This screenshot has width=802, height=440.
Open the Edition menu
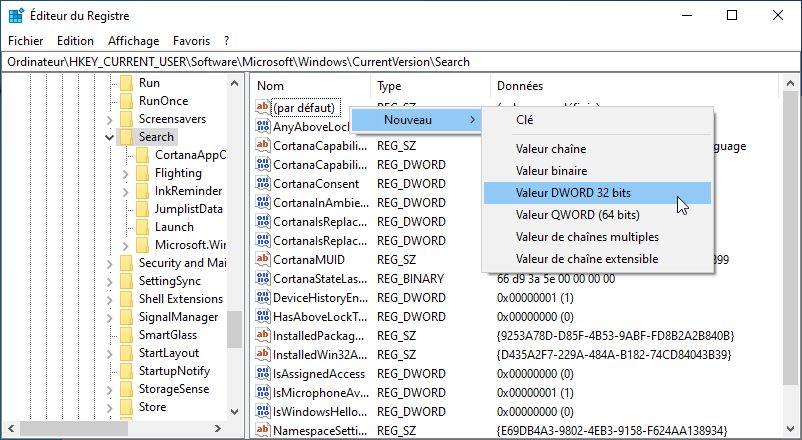point(75,41)
